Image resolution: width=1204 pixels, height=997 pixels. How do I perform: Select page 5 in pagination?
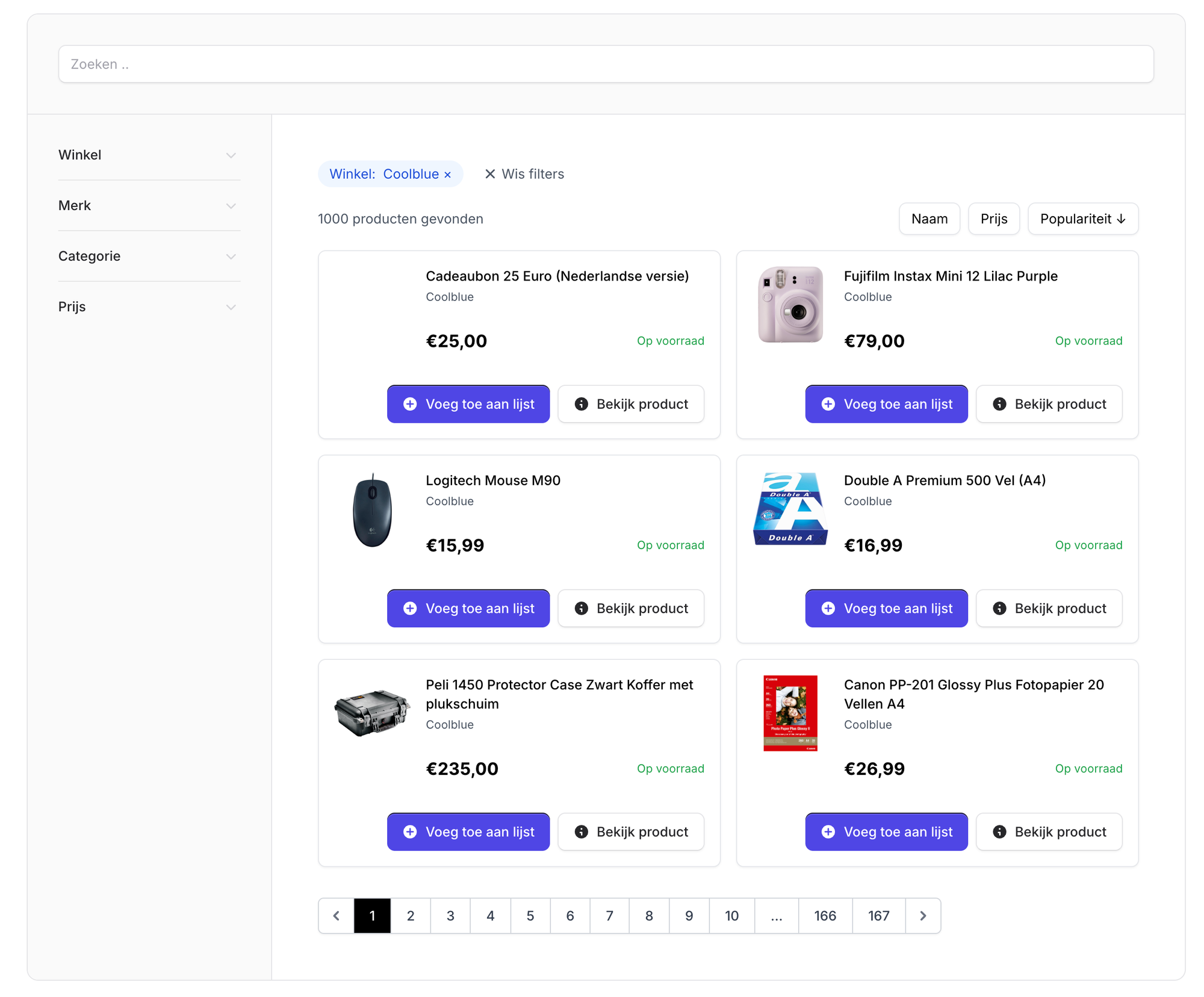[530, 916]
